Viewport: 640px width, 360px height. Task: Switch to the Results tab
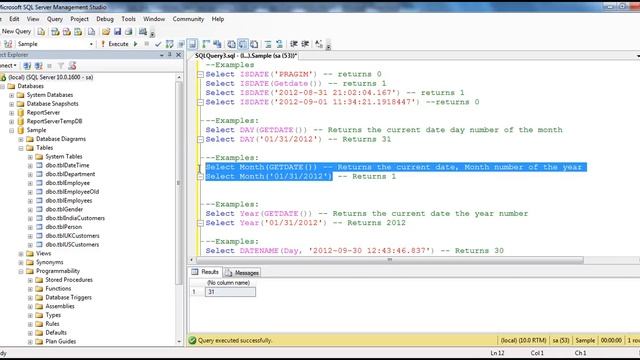(x=205, y=272)
